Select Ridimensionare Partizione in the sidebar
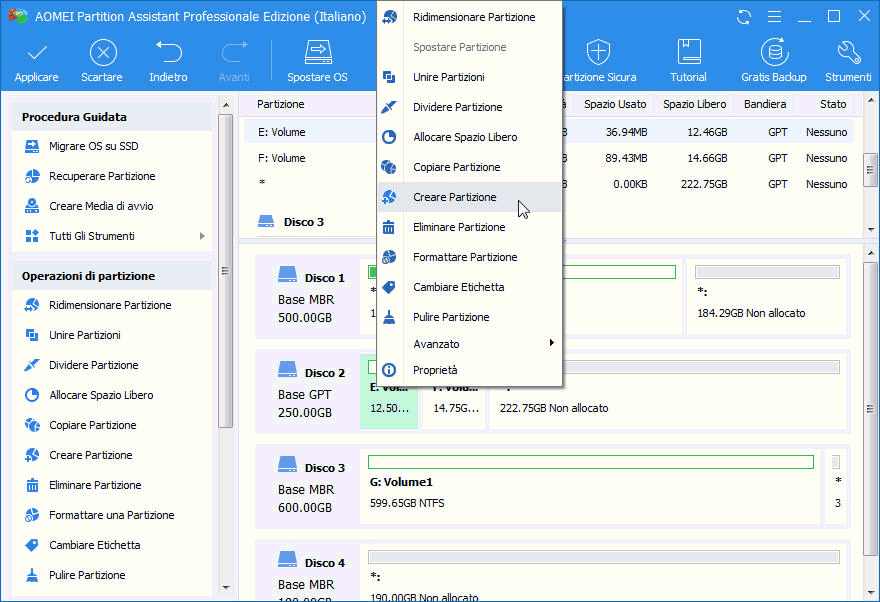 (98, 305)
